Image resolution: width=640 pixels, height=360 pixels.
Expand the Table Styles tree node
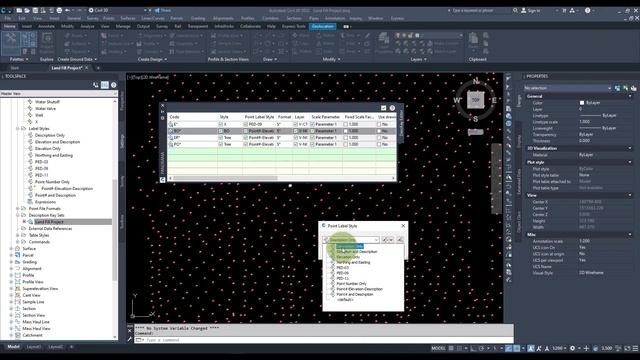[x=18, y=235]
